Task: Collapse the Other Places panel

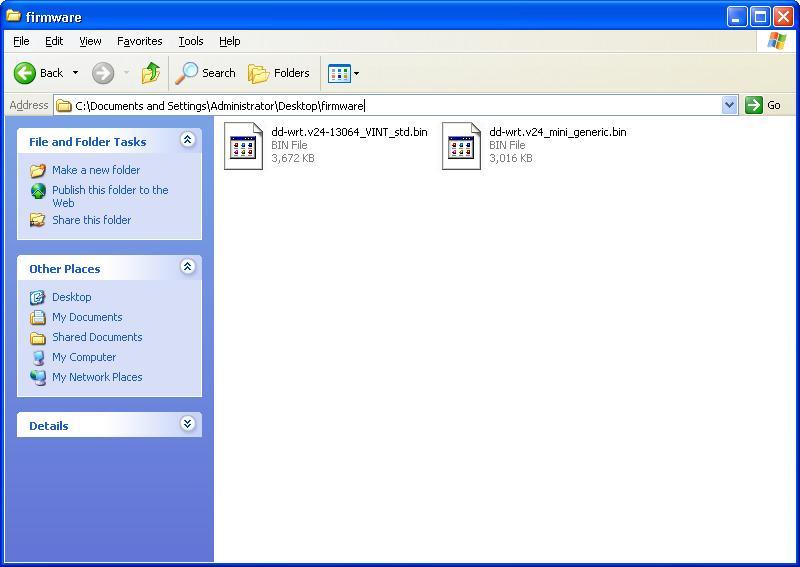Action: (x=188, y=266)
